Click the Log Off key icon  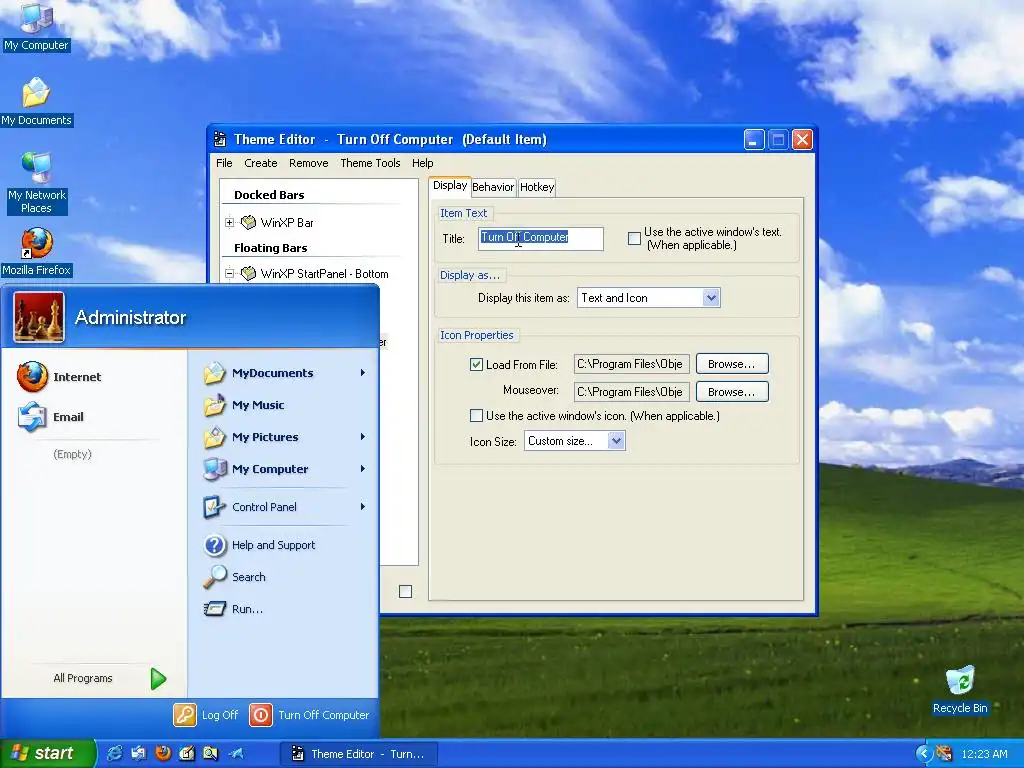185,715
